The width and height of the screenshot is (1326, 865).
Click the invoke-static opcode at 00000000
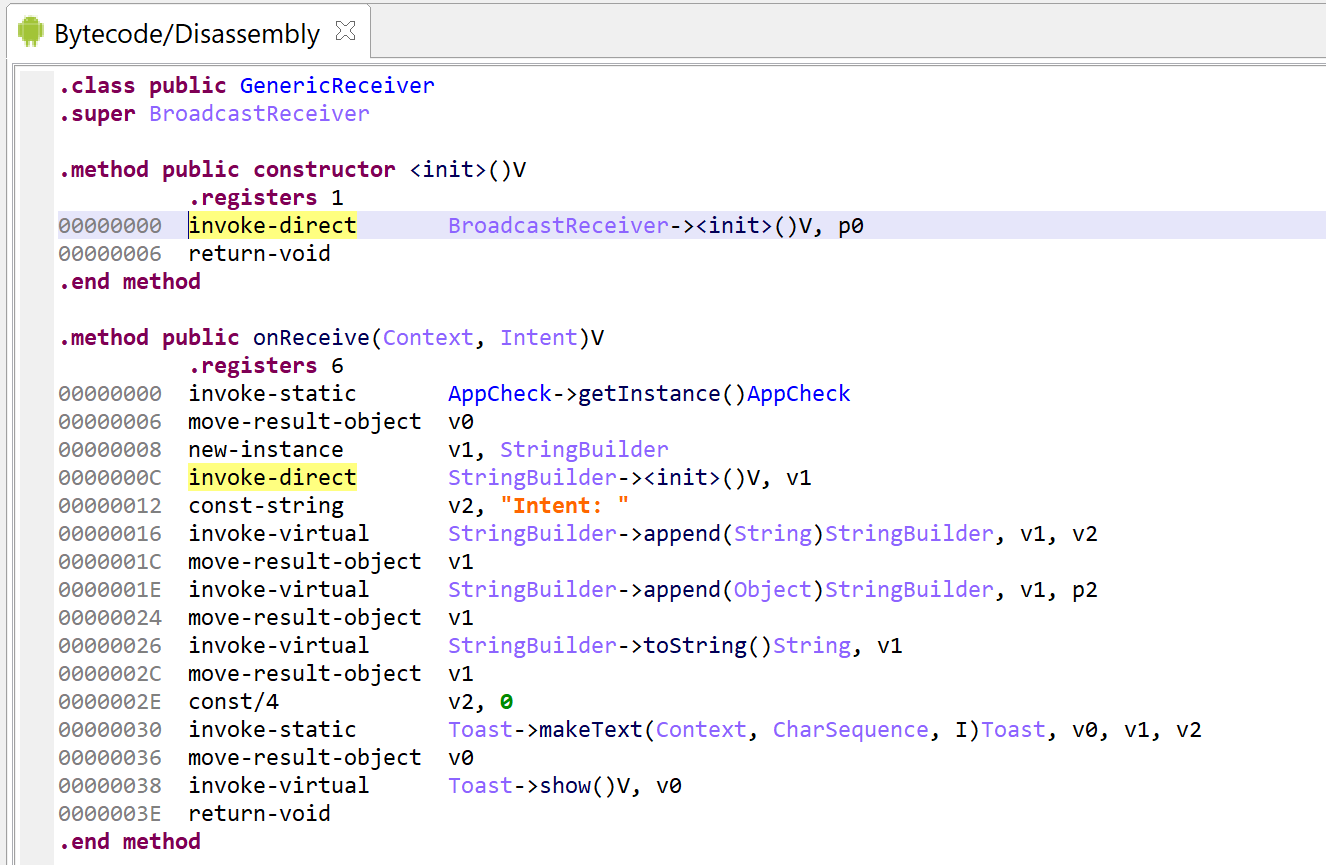[272, 394]
